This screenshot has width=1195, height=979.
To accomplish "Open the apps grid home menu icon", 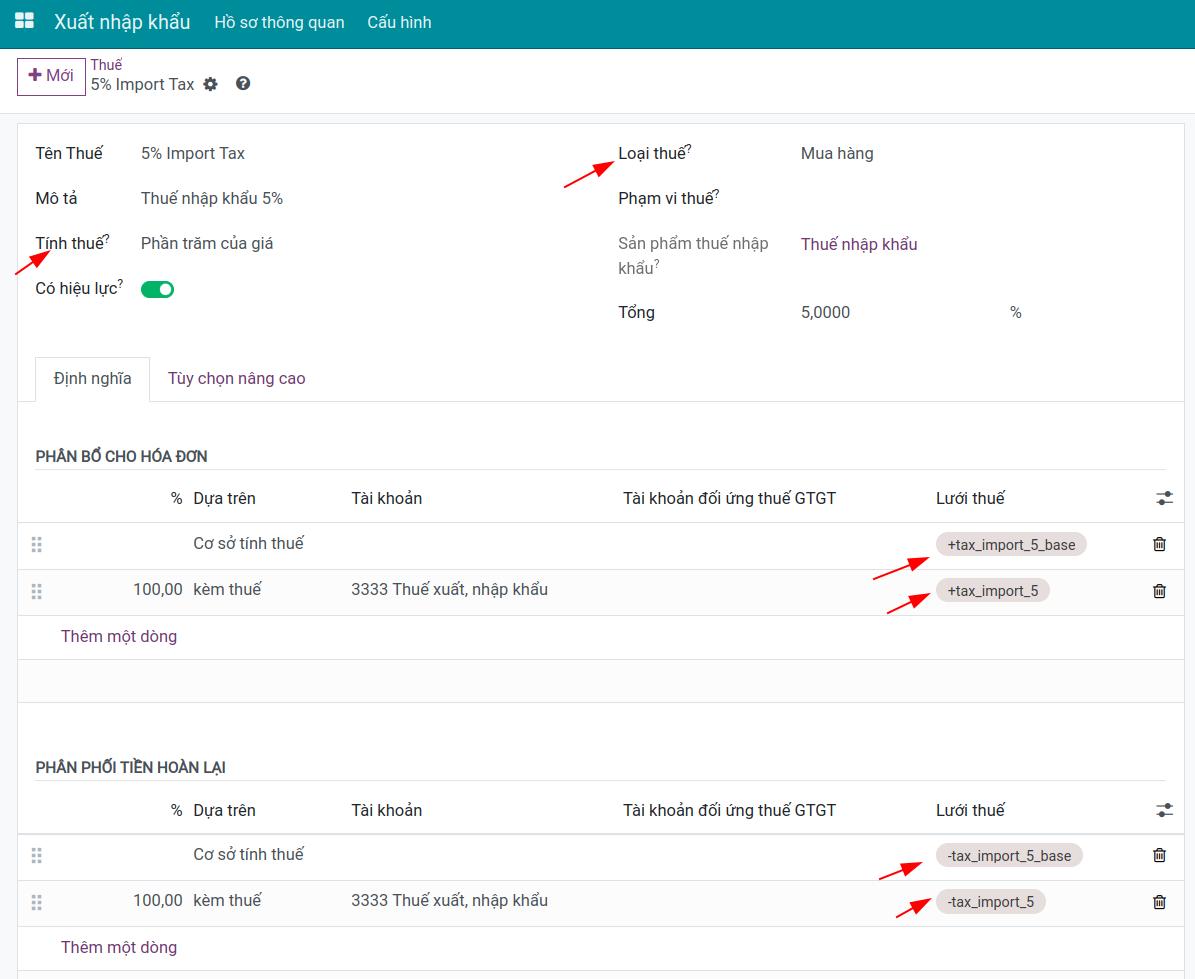I will tap(24, 21).
